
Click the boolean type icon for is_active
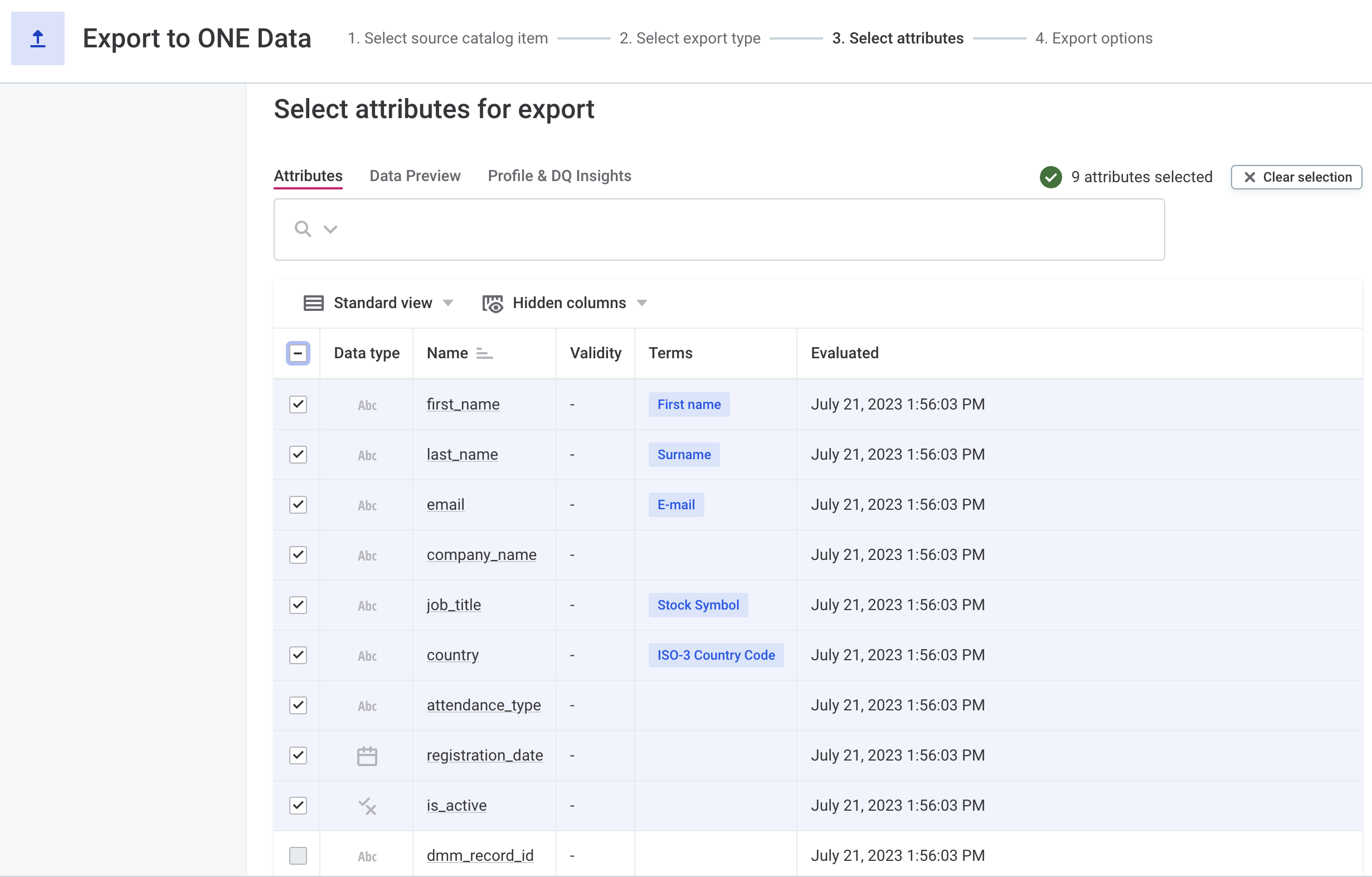[x=367, y=806]
